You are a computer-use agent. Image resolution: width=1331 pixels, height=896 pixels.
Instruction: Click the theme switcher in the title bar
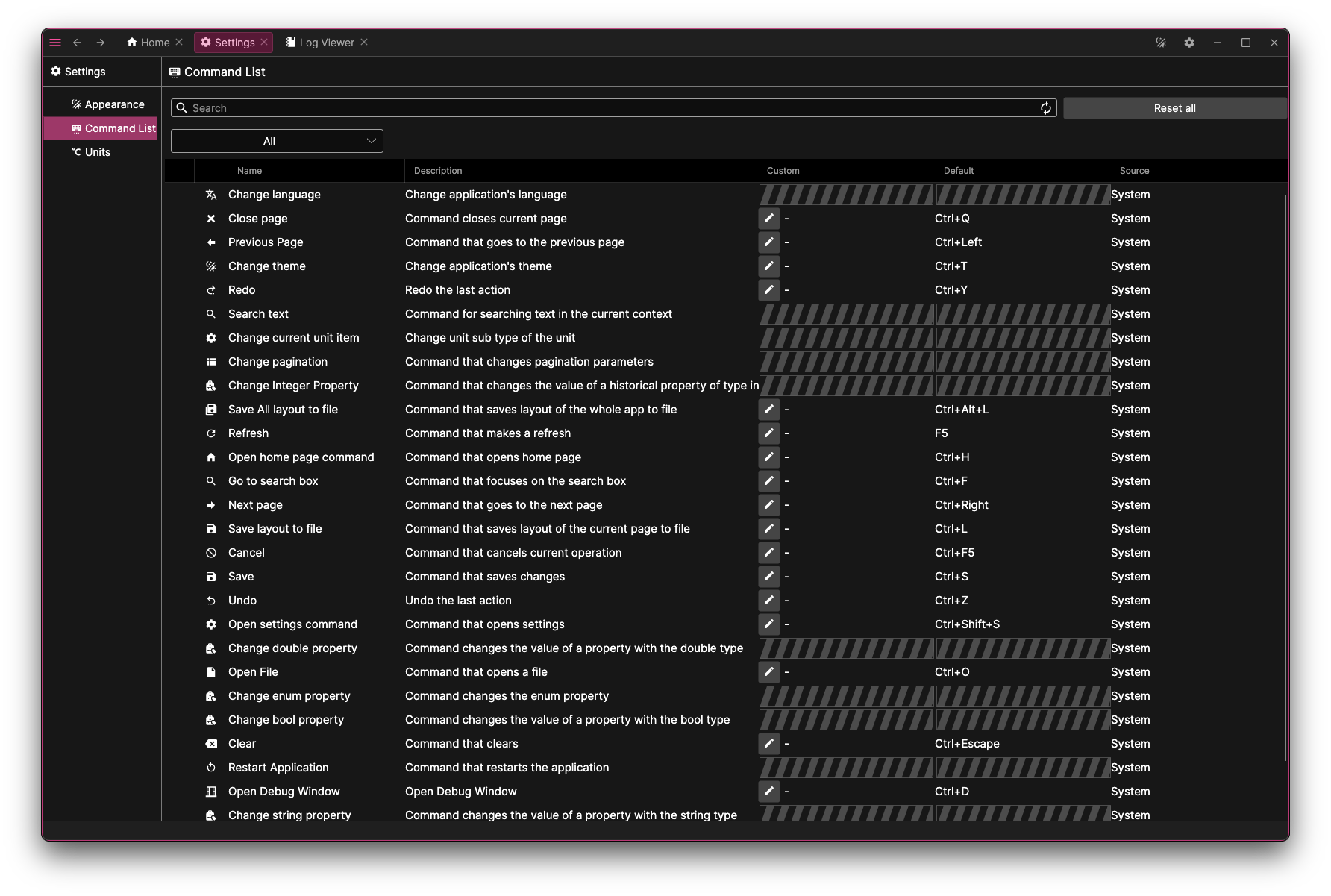point(1161,43)
